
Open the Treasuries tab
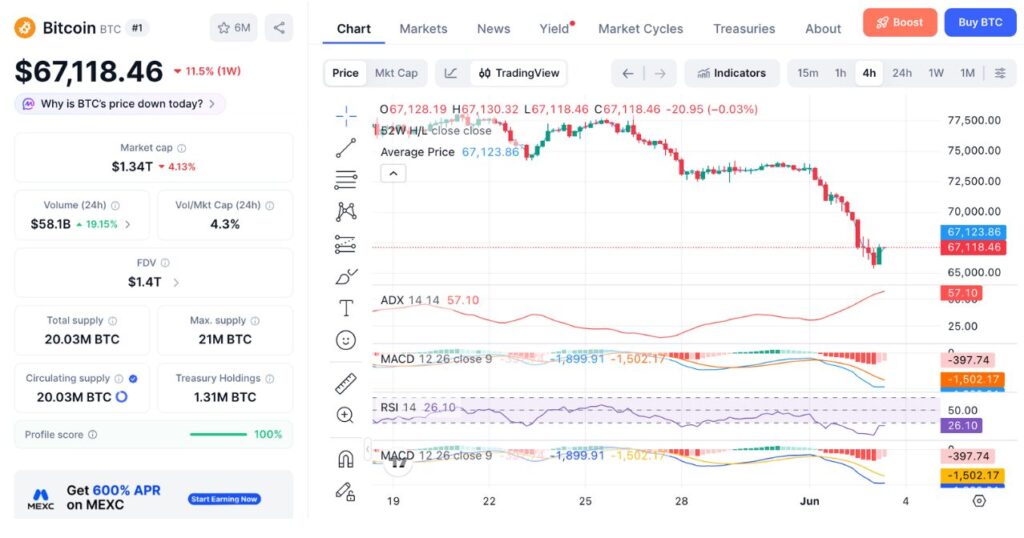[x=744, y=29]
